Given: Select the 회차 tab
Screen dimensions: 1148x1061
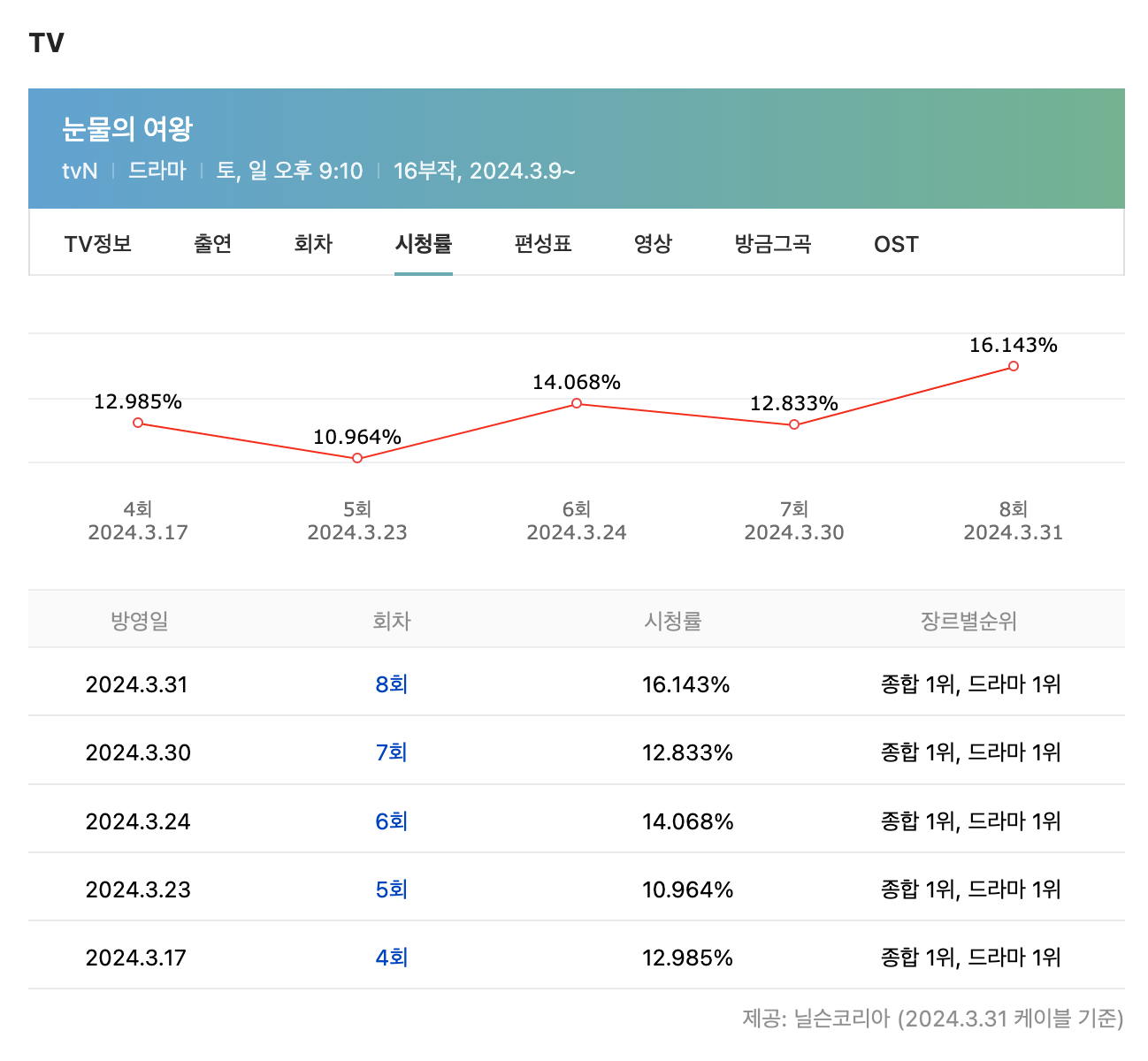Looking at the screenshot, I should tap(311, 244).
